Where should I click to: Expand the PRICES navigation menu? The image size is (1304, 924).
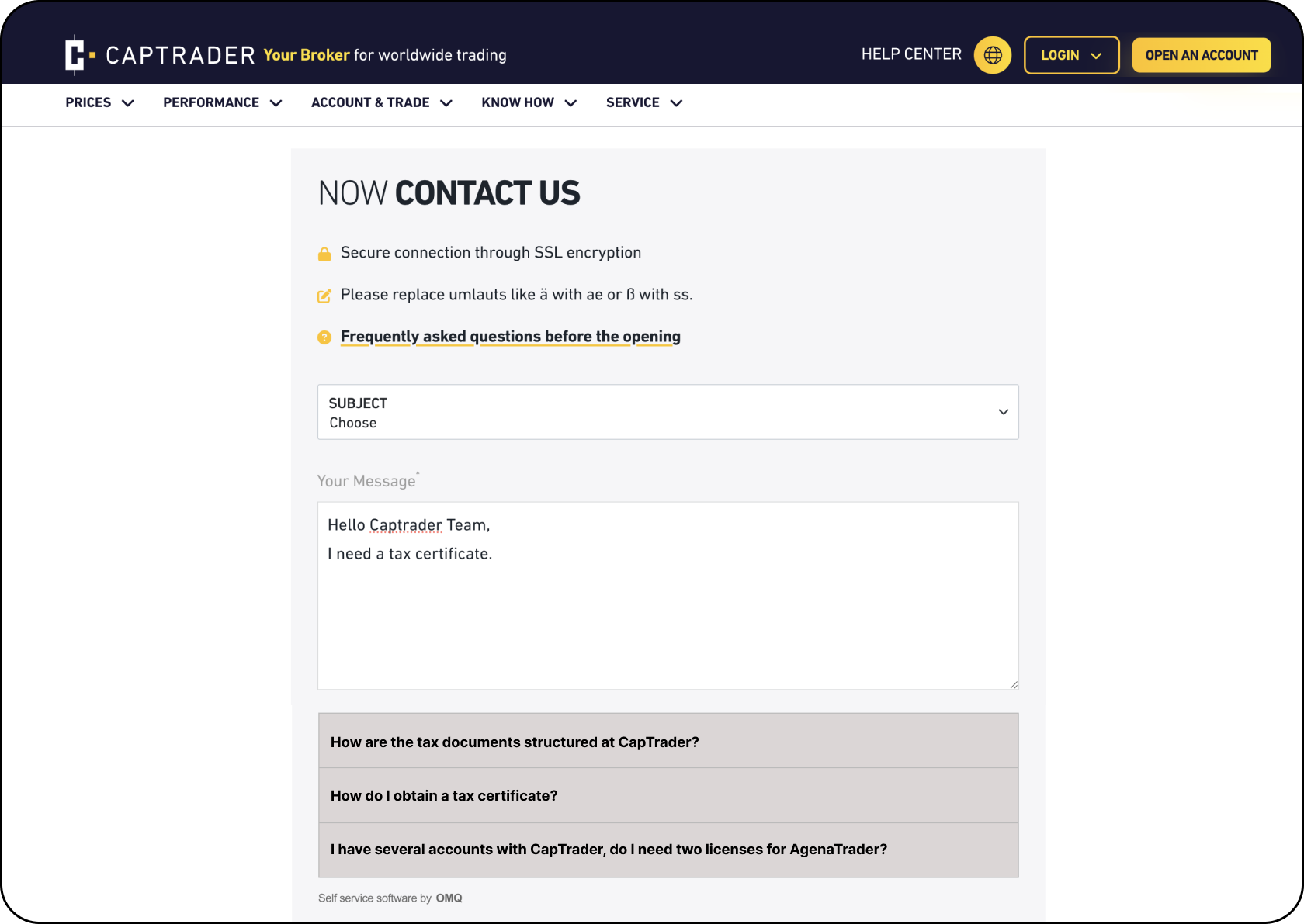click(x=99, y=102)
